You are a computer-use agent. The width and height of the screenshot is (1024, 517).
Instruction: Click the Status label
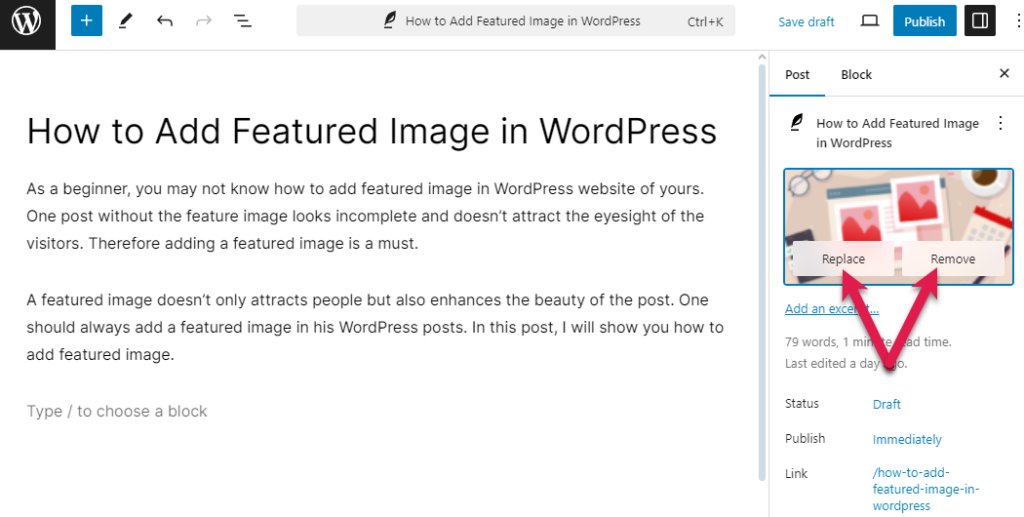(x=801, y=403)
